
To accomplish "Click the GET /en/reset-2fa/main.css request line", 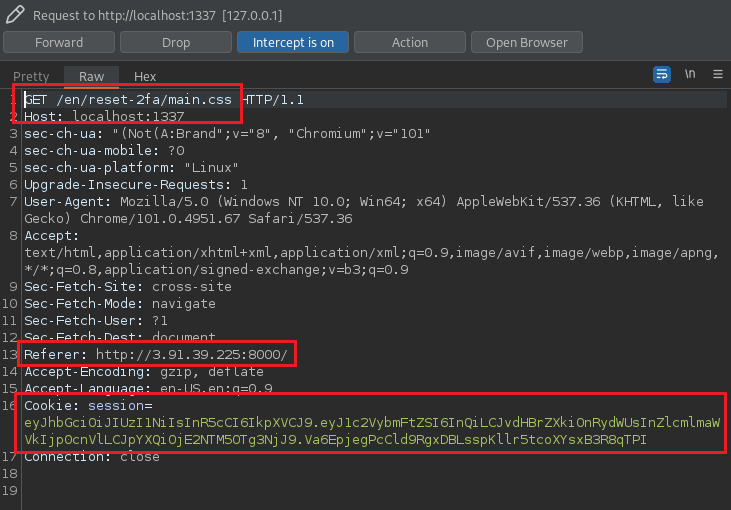I will 130,100.
